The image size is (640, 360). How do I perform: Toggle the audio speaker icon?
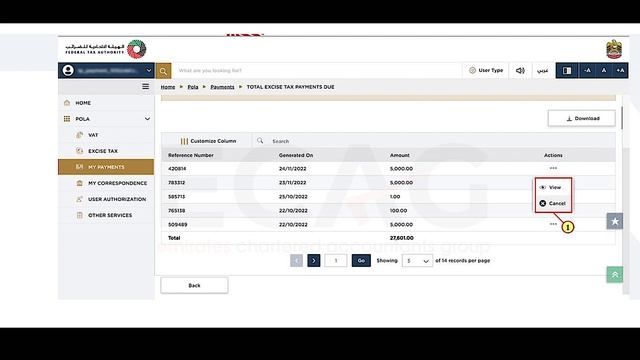pos(520,70)
